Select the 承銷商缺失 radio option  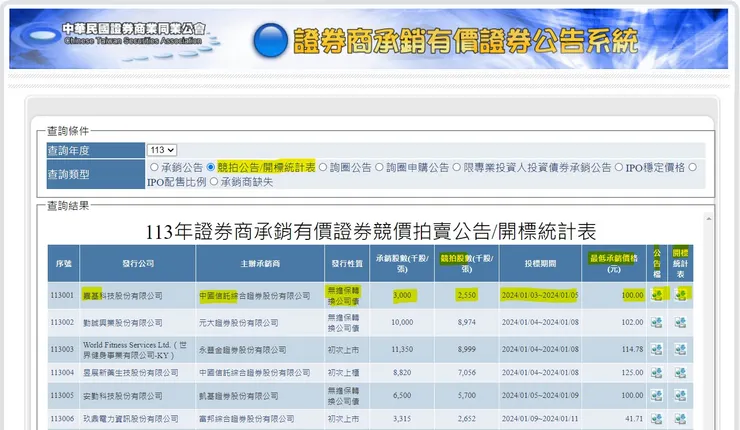coord(214,182)
